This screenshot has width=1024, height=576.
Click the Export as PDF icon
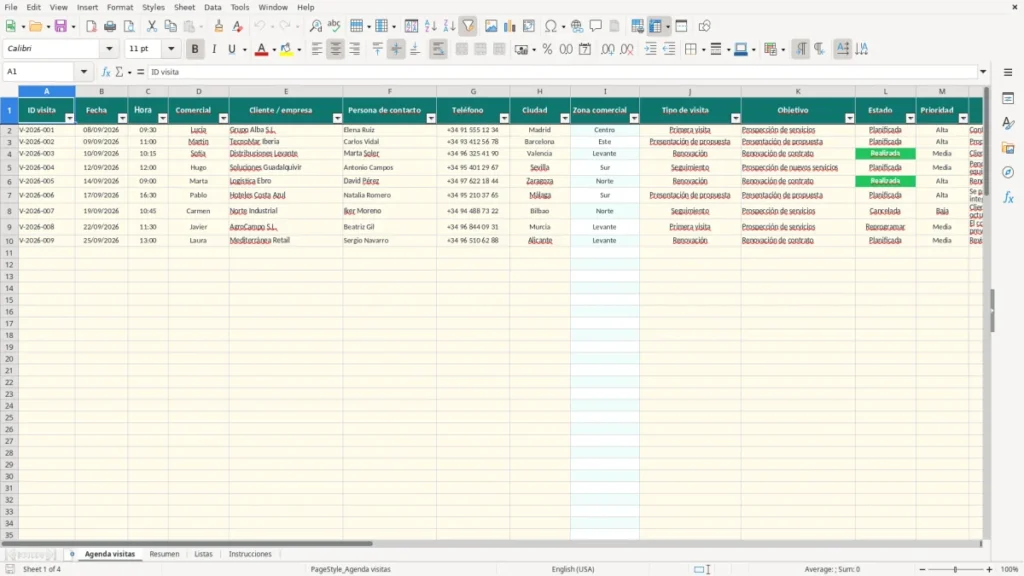click(91, 26)
